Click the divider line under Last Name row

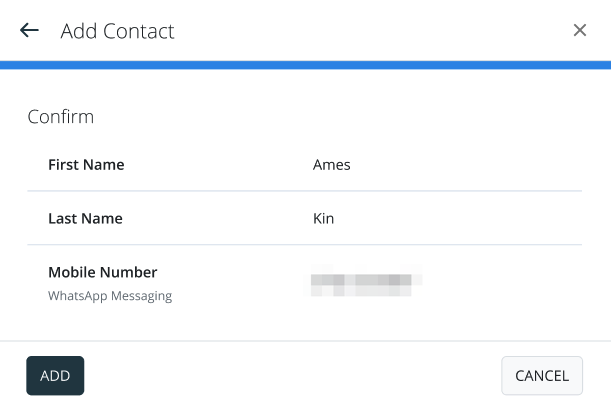(x=305, y=245)
